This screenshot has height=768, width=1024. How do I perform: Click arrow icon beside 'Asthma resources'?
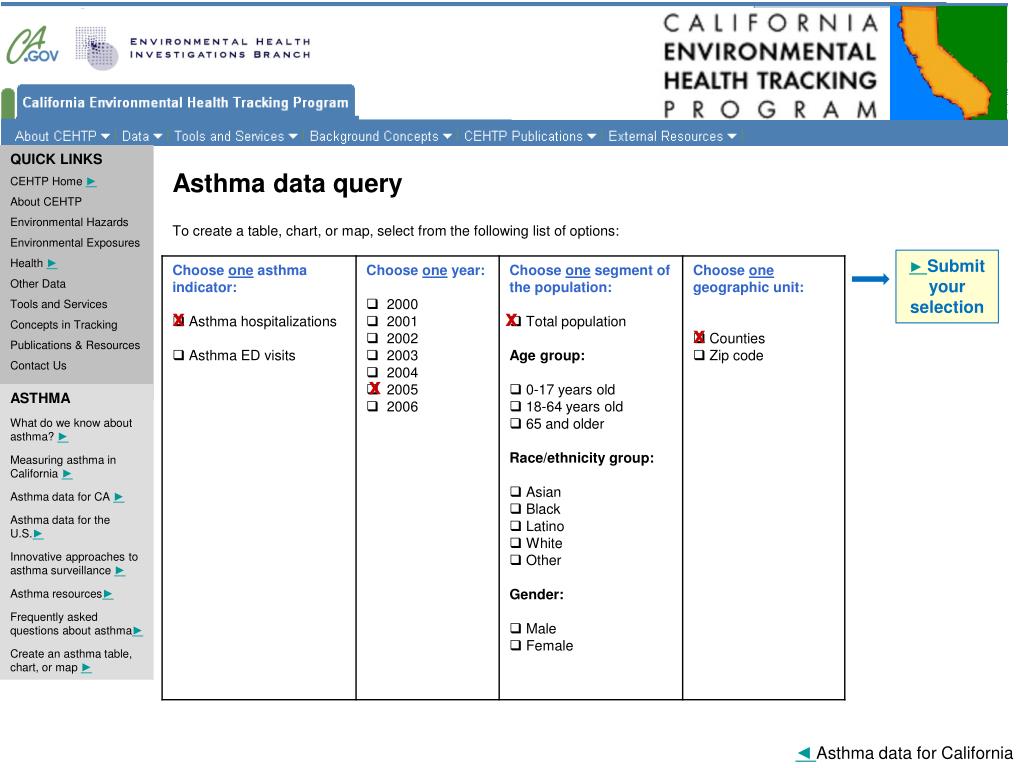point(108,594)
